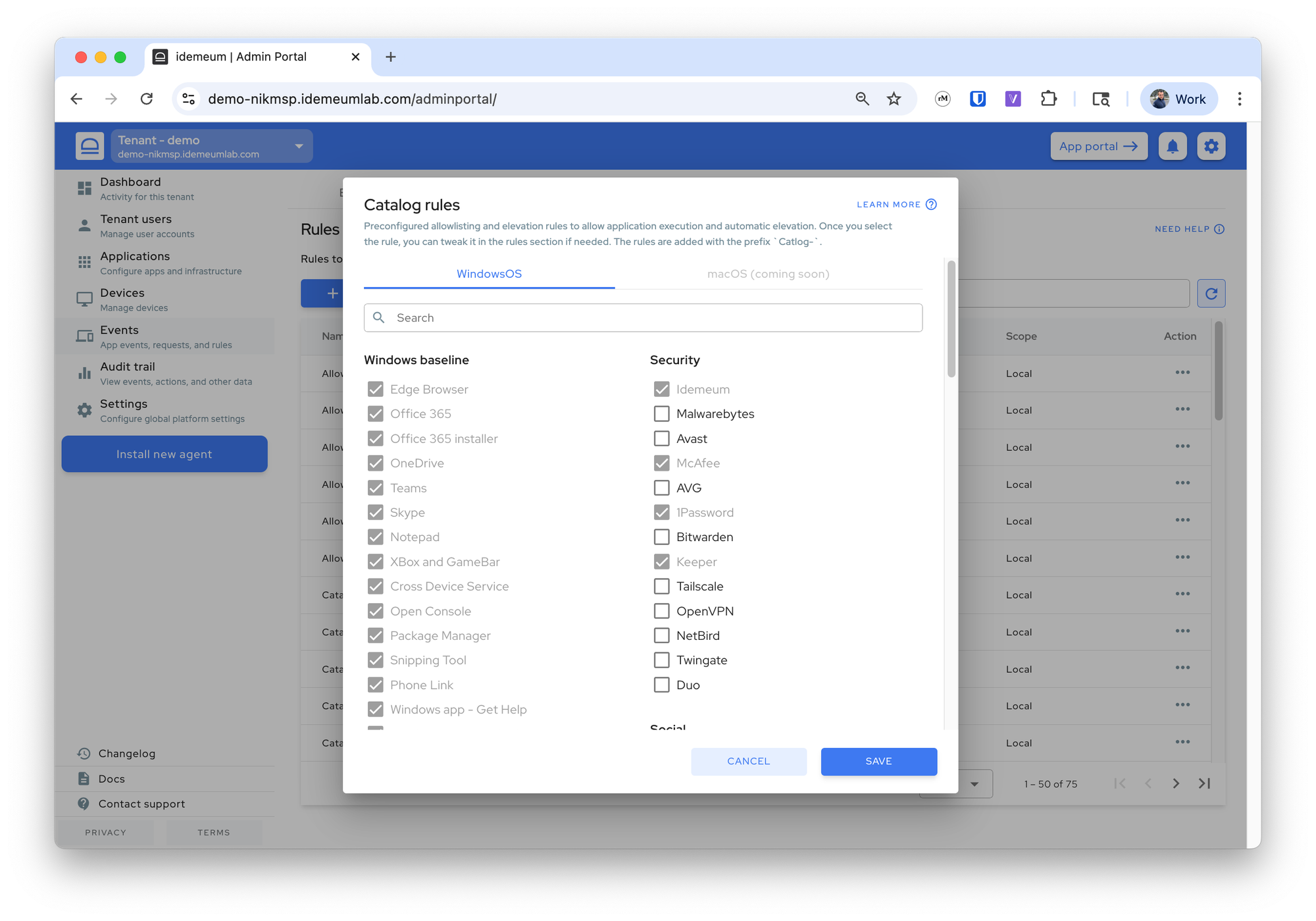
Task: Open action menu for third Local rule
Action: pyautogui.click(x=1182, y=446)
